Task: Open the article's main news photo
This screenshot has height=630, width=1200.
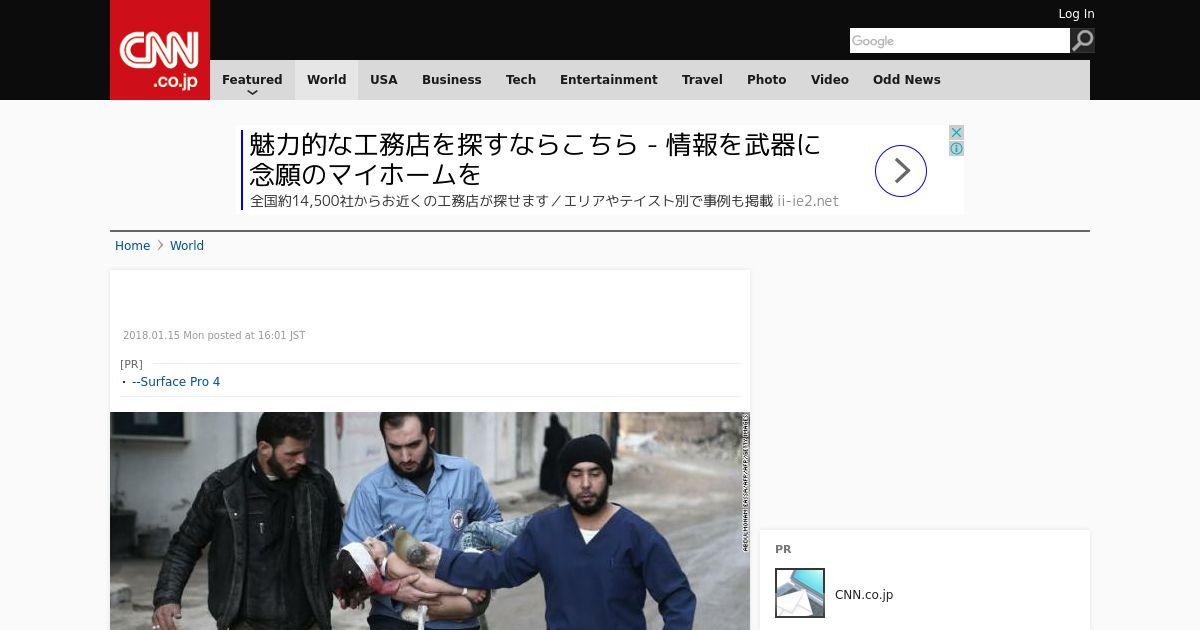Action: pos(430,521)
